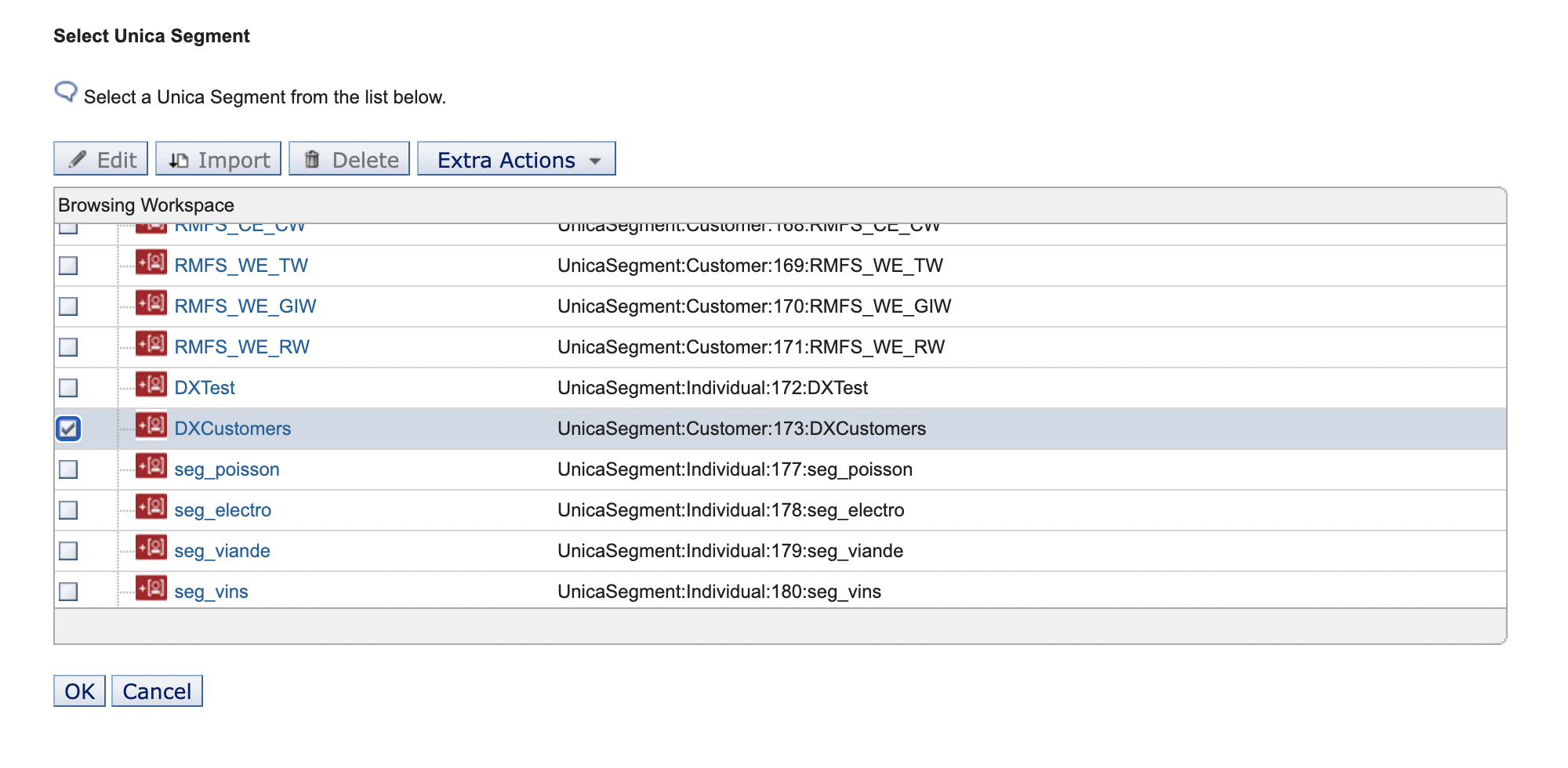This screenshot has height=768, width=1568.
Task: Click the segment icon beside DXCustomers
Action: click(151, 426)
